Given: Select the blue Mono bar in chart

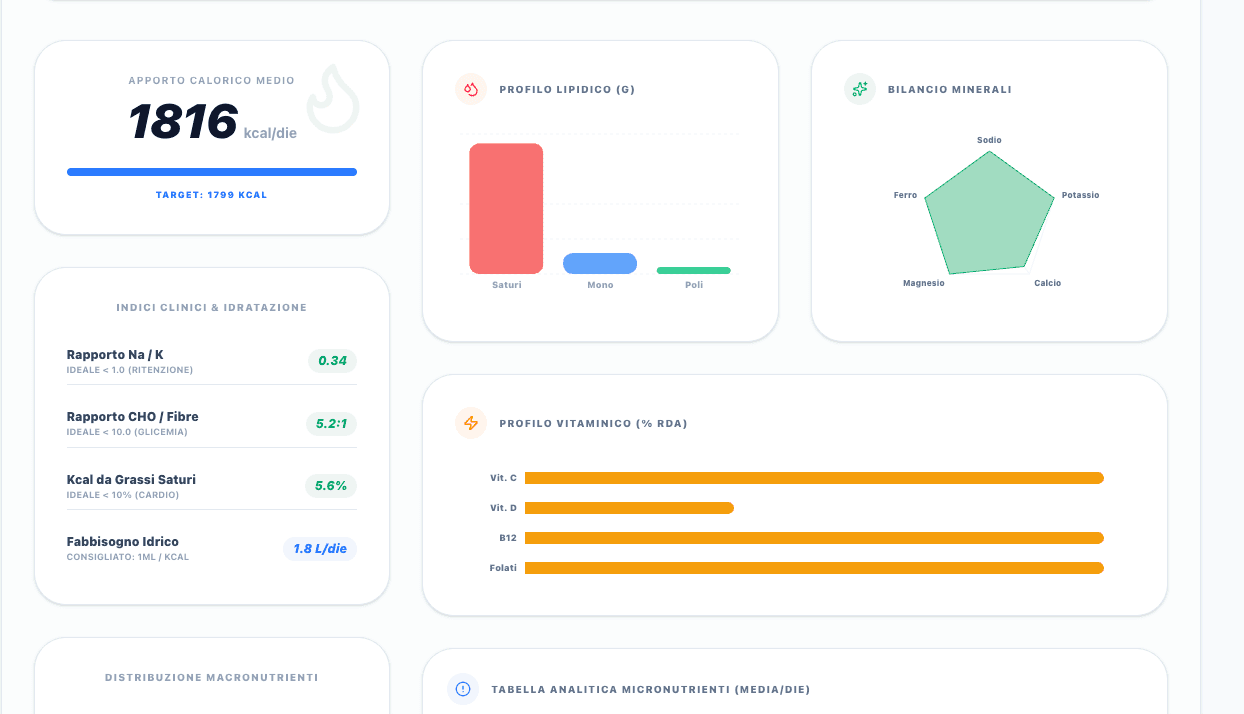Looking at the screenshot, I should coord(600,263).
